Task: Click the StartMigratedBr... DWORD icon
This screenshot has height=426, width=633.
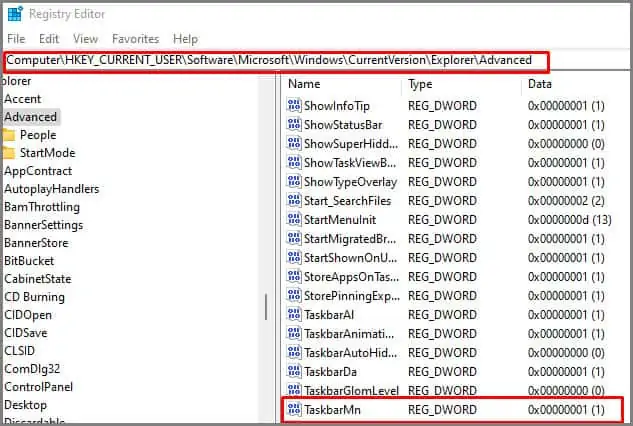Action: [294, 238]
